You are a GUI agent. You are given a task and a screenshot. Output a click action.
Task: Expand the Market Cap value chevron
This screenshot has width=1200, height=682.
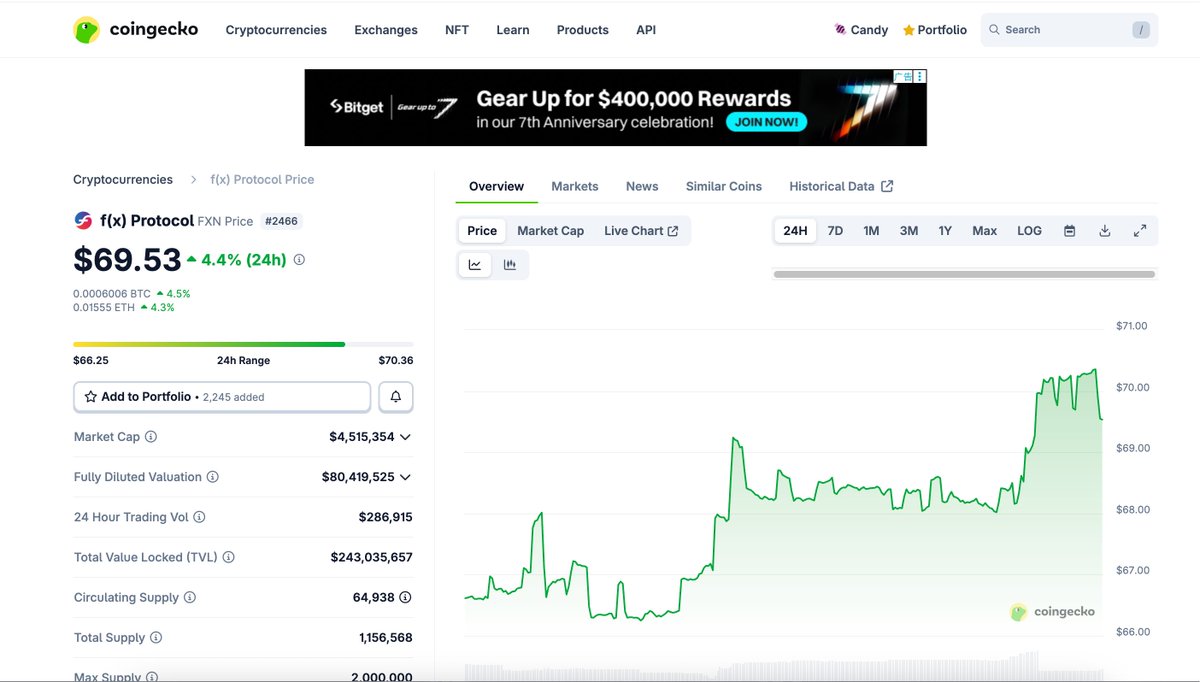click(x=405, y=437)
